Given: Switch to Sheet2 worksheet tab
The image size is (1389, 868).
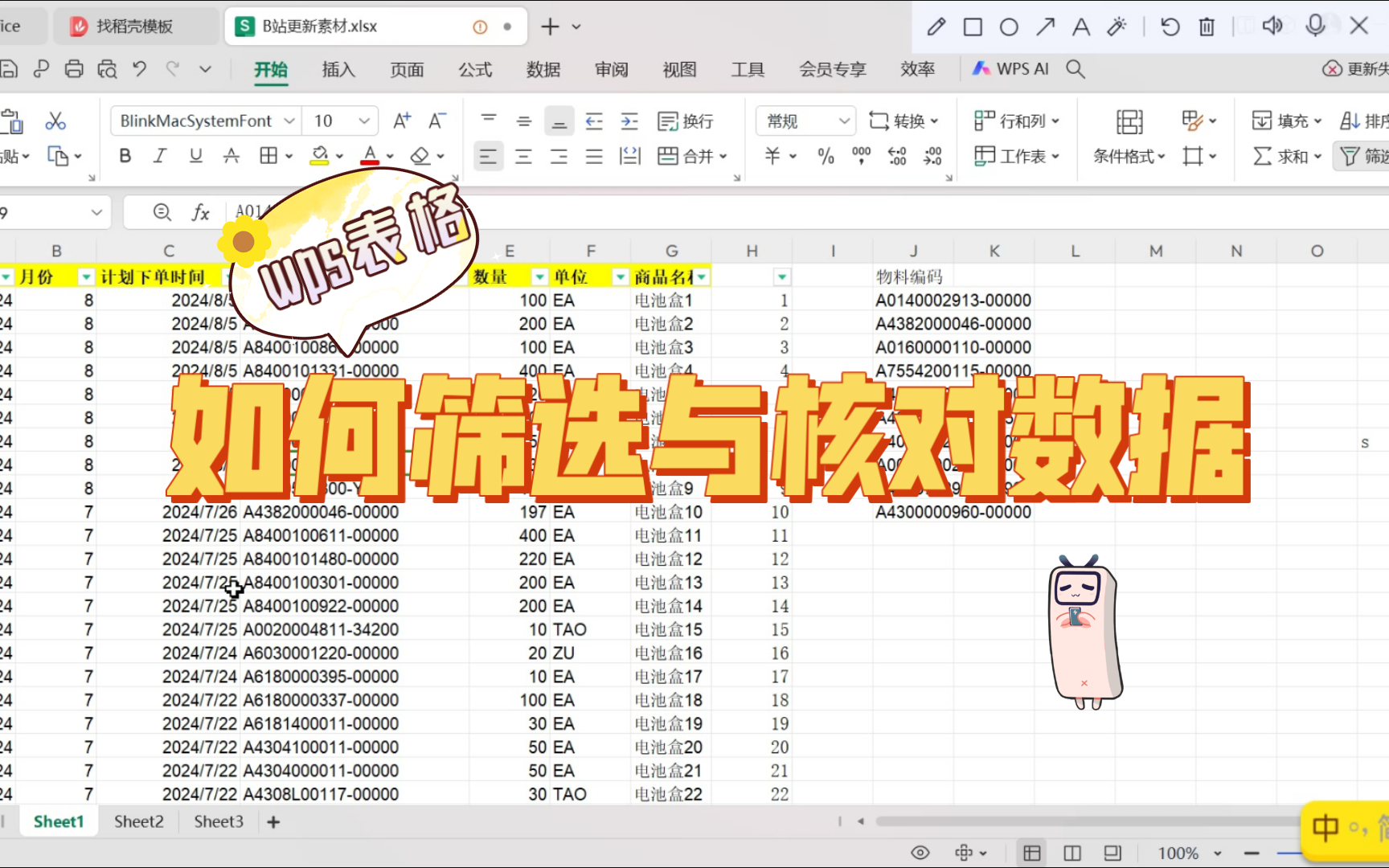Looking at the screenshot, I should tap(138, 821).
